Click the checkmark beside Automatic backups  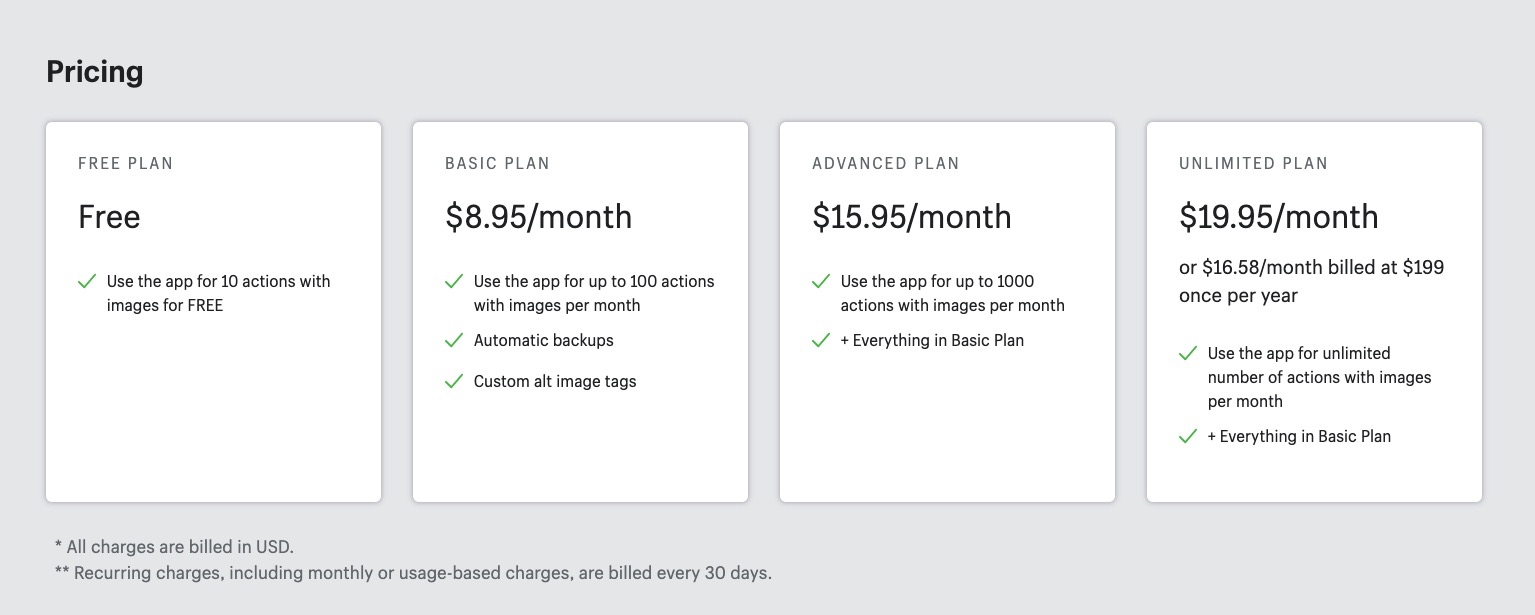click(454, 341)
